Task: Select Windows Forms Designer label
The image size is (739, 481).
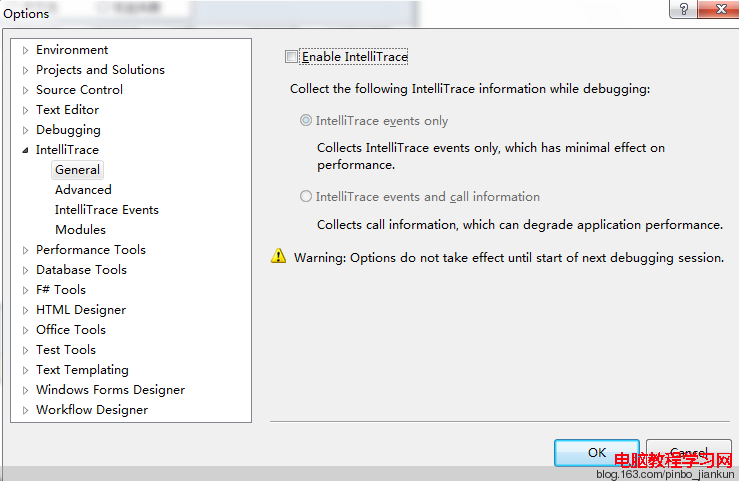Action: [x=111, y=390]
